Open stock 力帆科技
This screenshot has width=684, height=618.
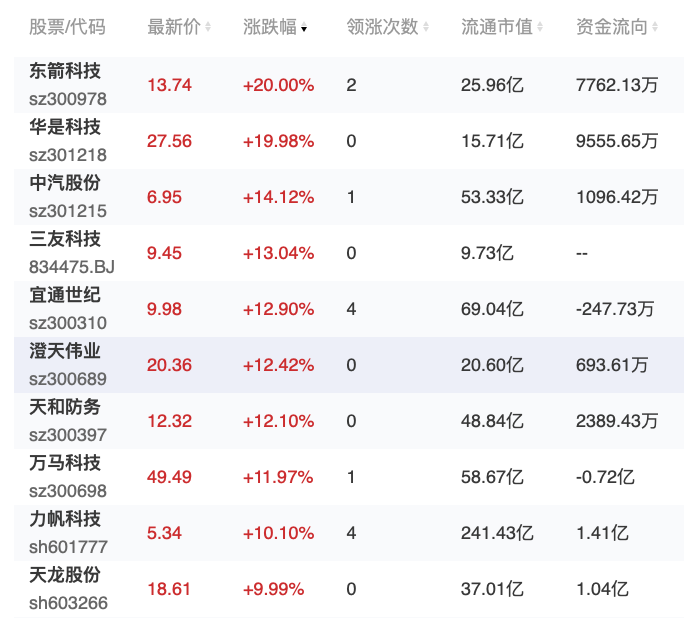[x=65, y=519]
